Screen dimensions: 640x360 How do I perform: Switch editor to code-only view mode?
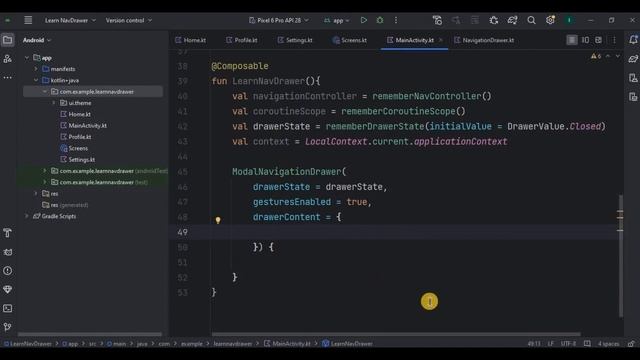point(572,40)
